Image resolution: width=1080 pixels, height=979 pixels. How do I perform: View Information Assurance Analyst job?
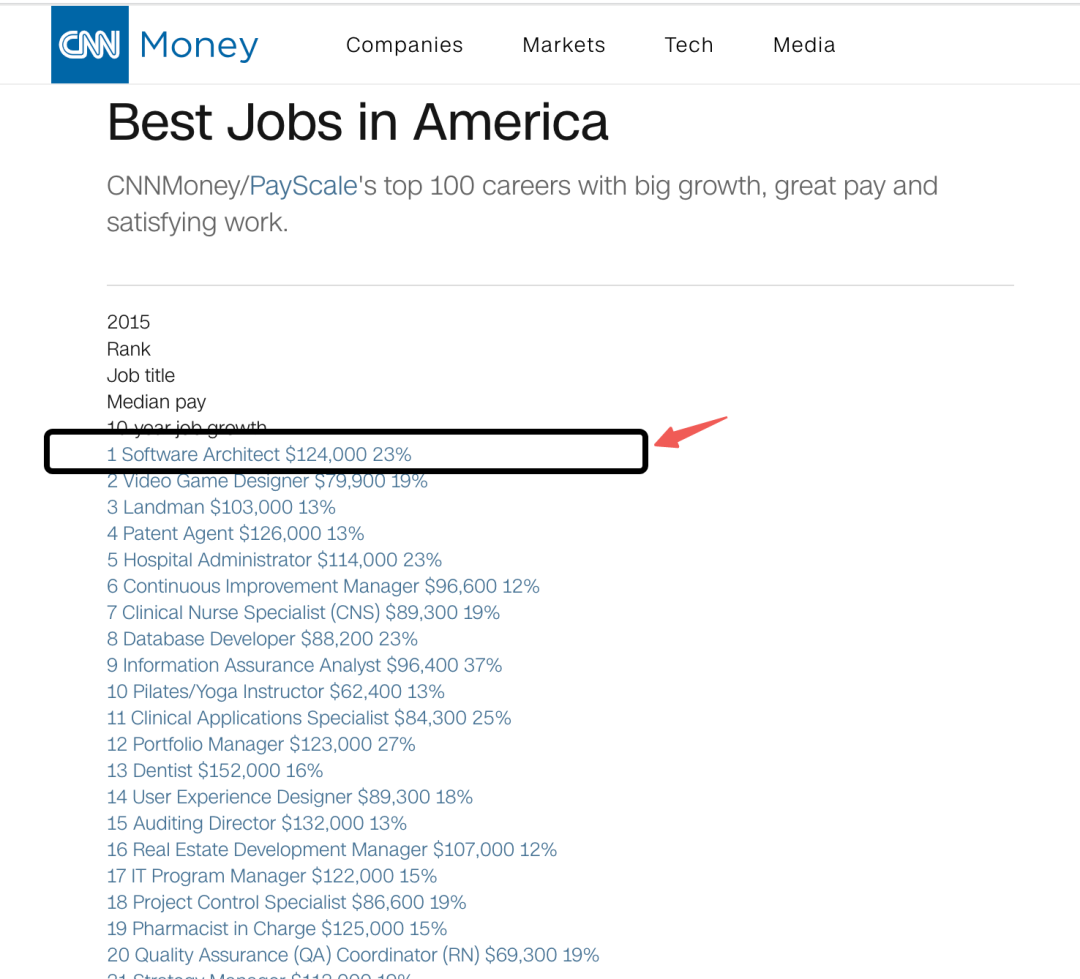304,665
